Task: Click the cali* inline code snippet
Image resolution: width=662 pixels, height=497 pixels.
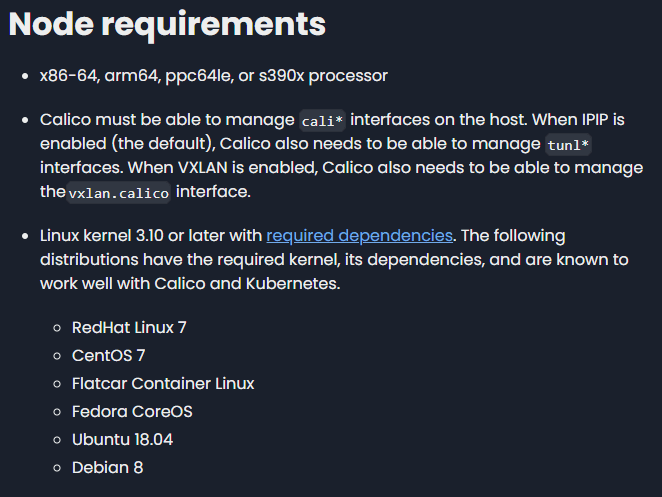Action: pyautogui.click(x=321, y=121)
